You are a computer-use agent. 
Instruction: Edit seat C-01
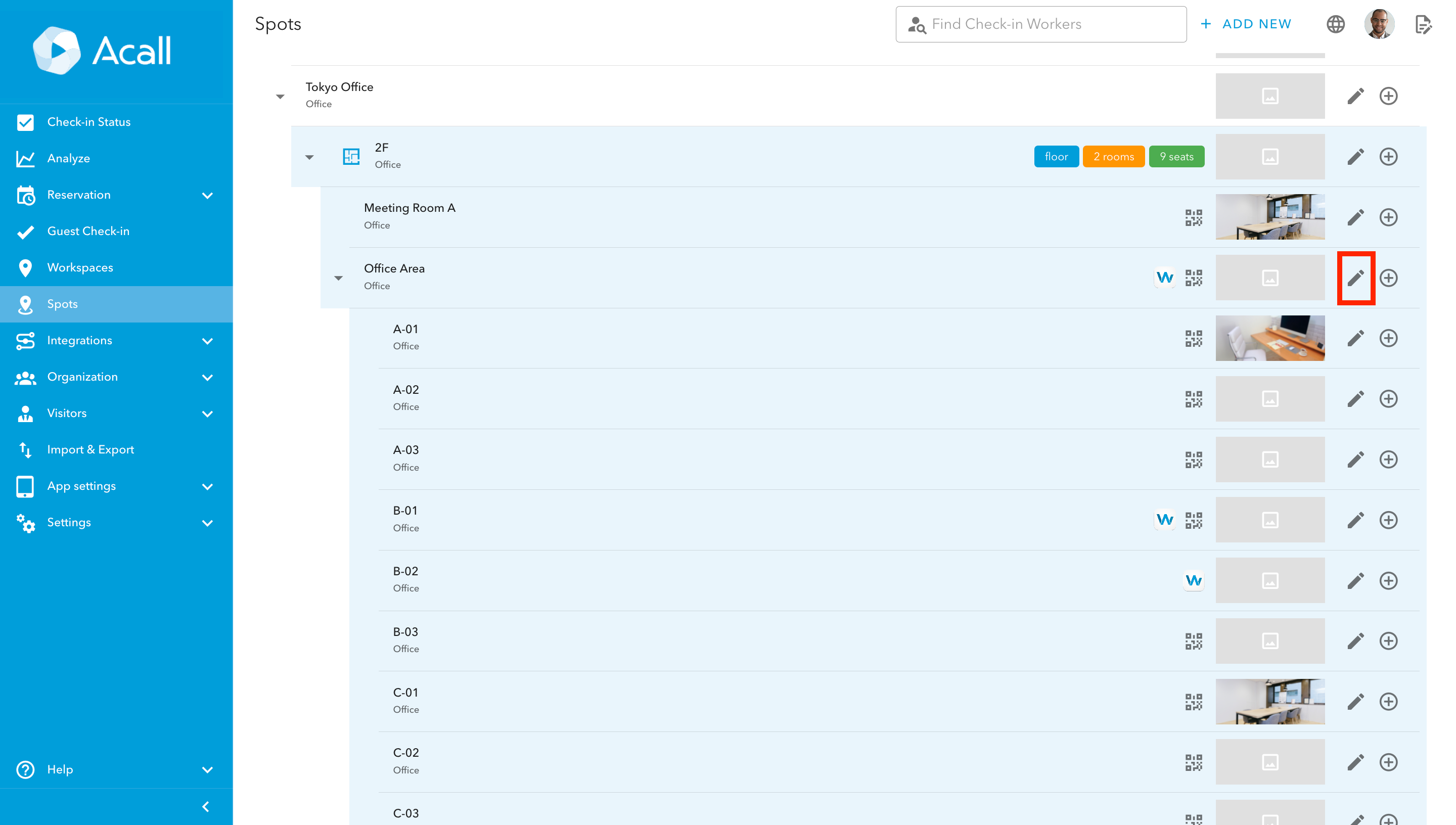[1355, 702]
